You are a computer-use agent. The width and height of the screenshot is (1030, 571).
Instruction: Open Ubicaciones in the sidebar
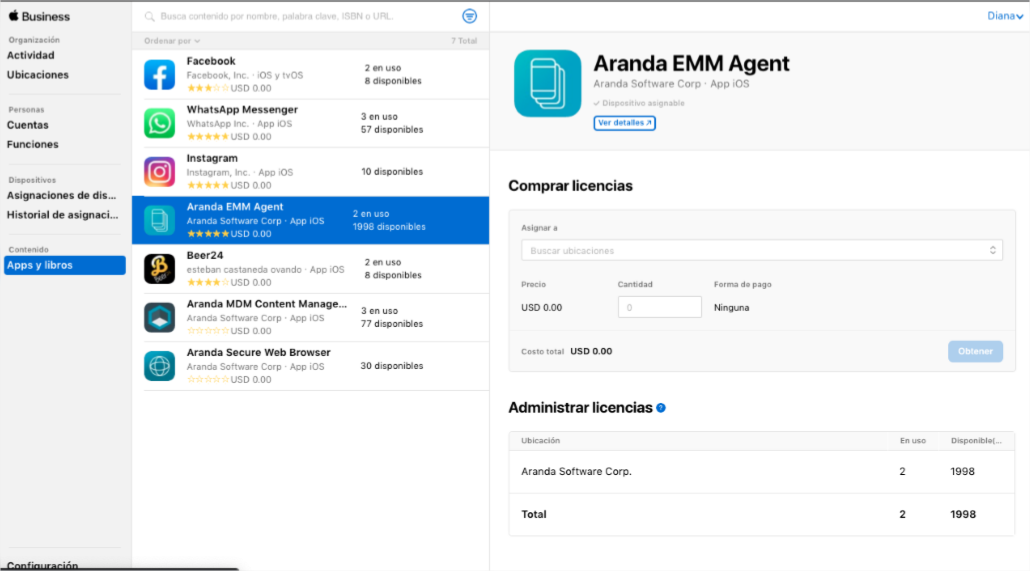click(37, 75)
